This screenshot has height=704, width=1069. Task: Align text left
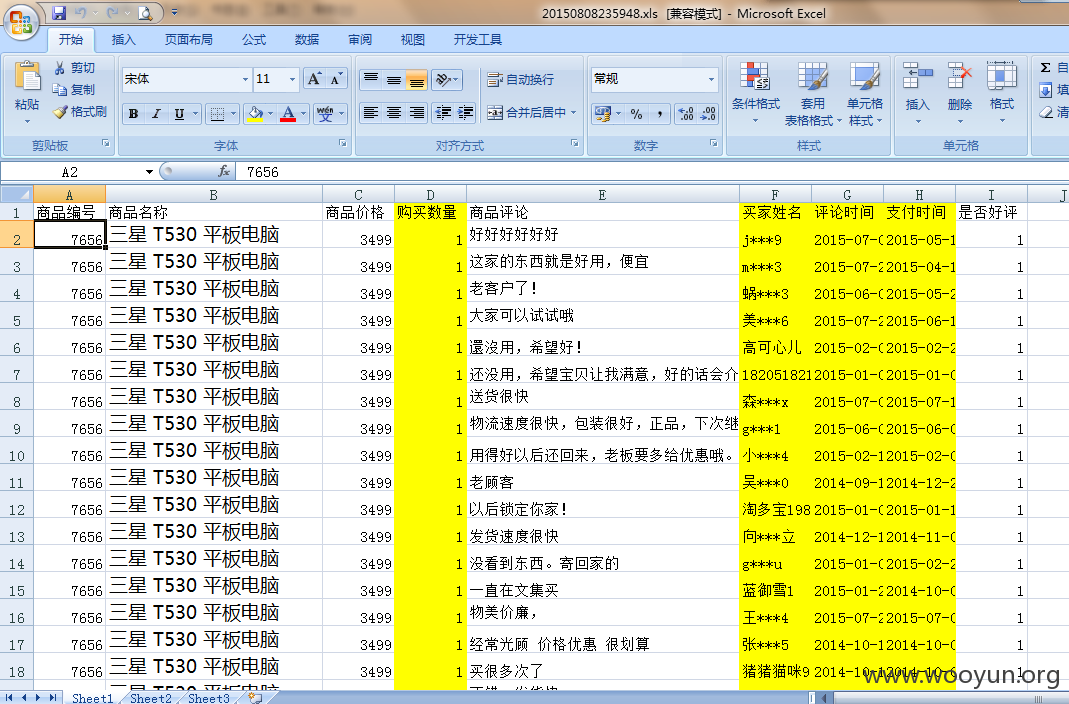click(371, 112)
